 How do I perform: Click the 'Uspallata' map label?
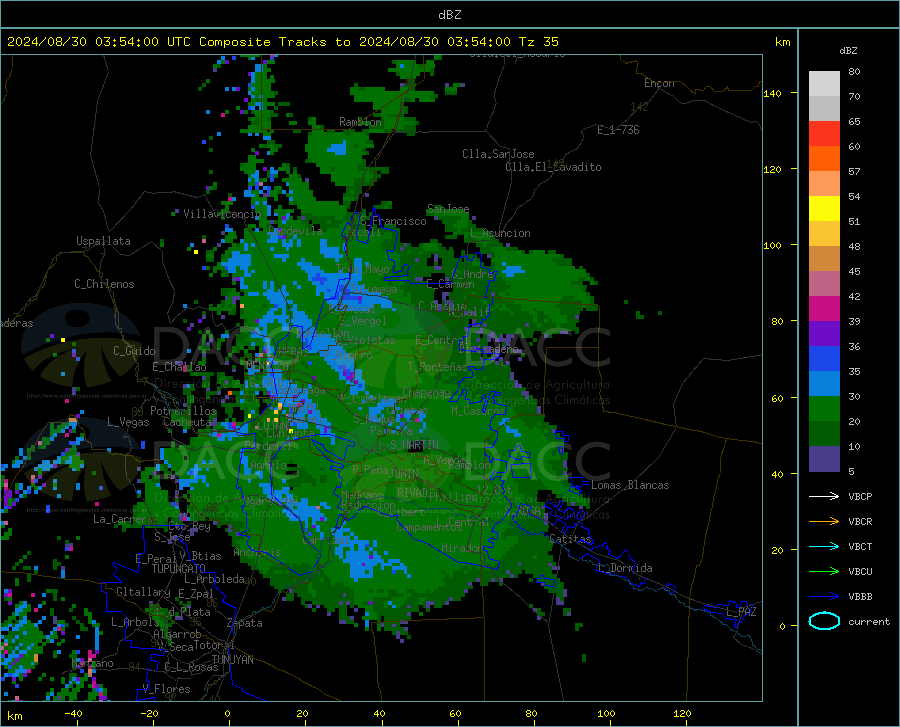click(x=103, y=241)
